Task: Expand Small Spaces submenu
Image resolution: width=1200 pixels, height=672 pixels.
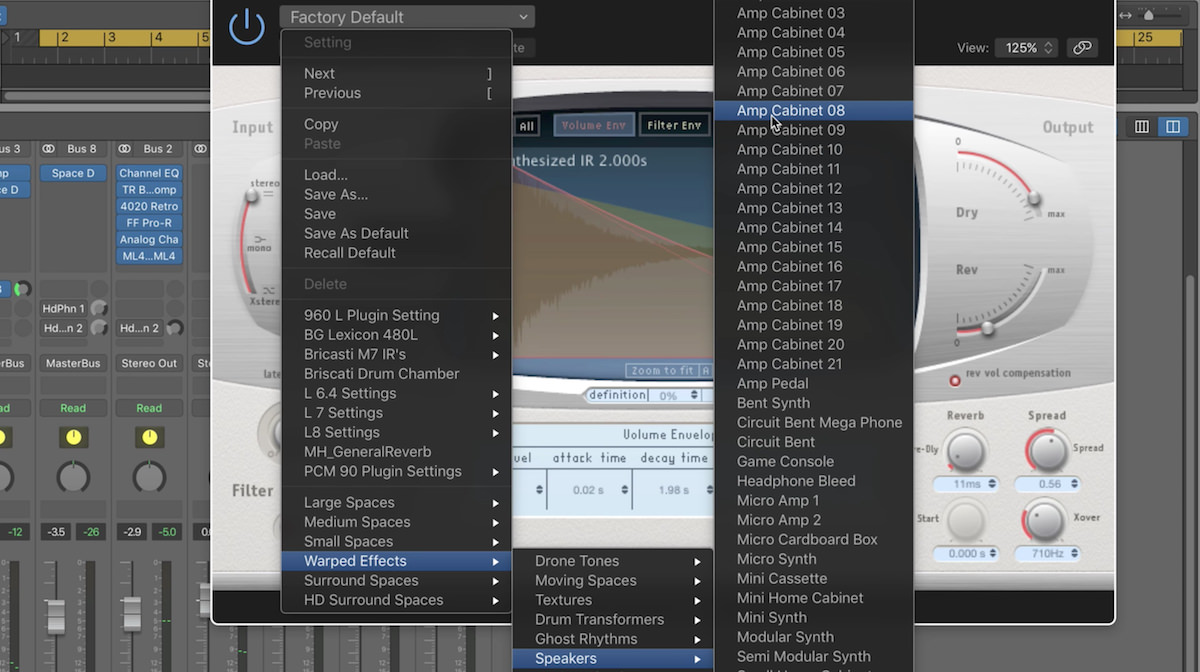Action: coord(397,541)
